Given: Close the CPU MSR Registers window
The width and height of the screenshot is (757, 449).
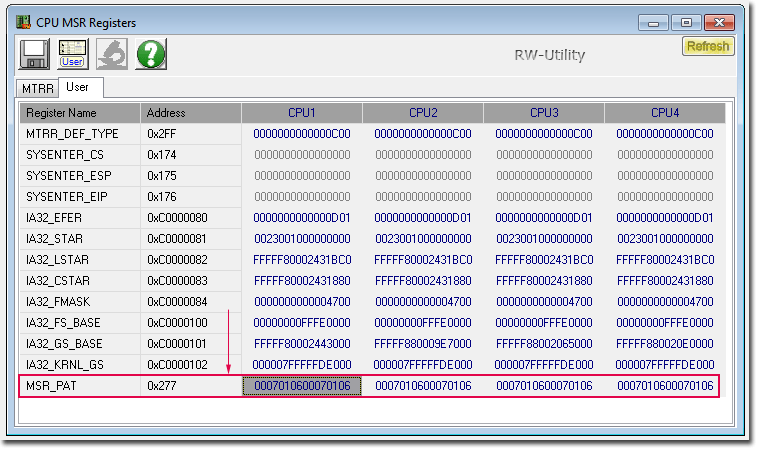Looking at the screenshot, I should tap(719, 23).
